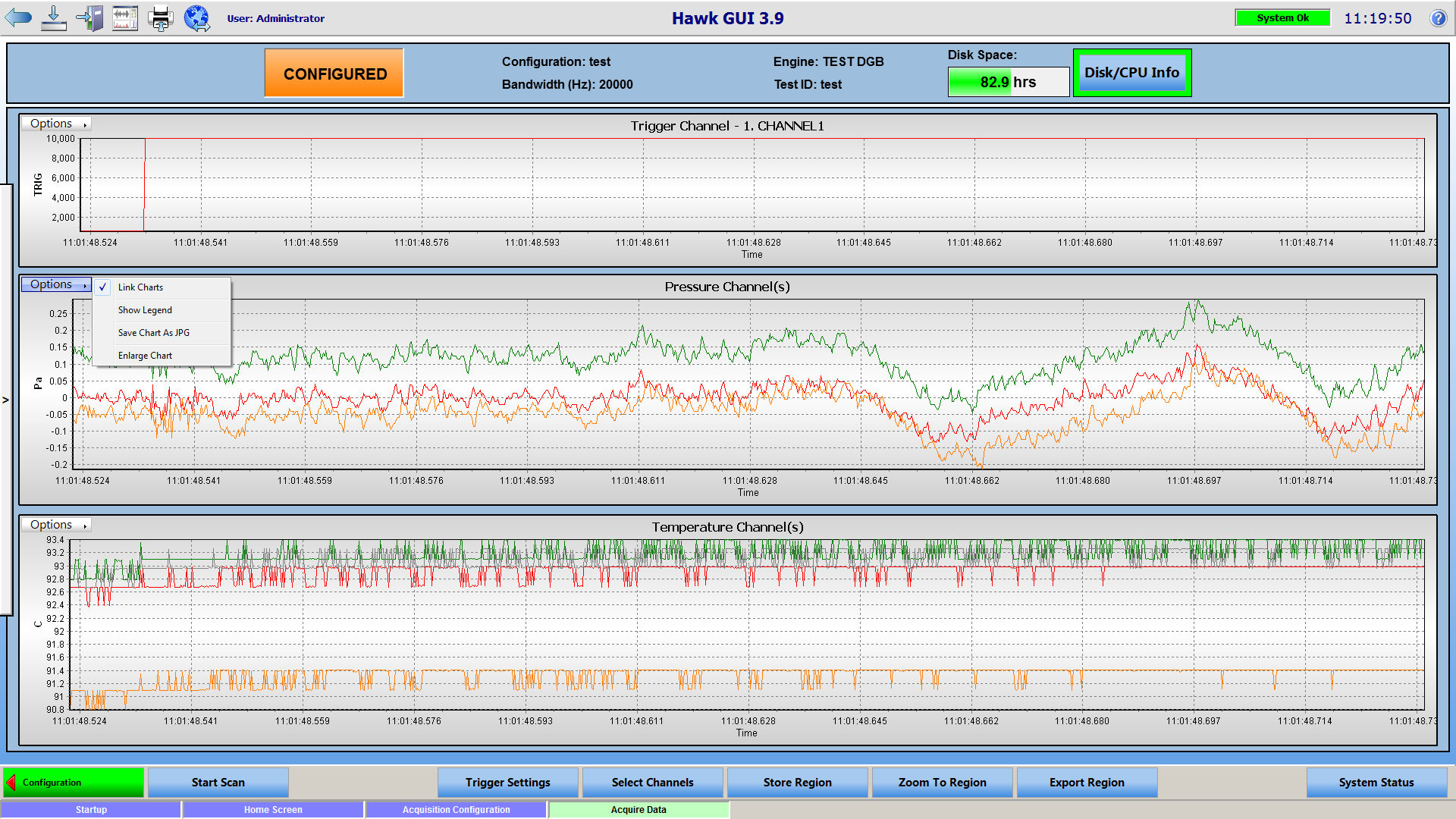The height and width of the screenshot is (819, 1456).
Task: Click the back arrow icon
Action: tap(18, 17)
